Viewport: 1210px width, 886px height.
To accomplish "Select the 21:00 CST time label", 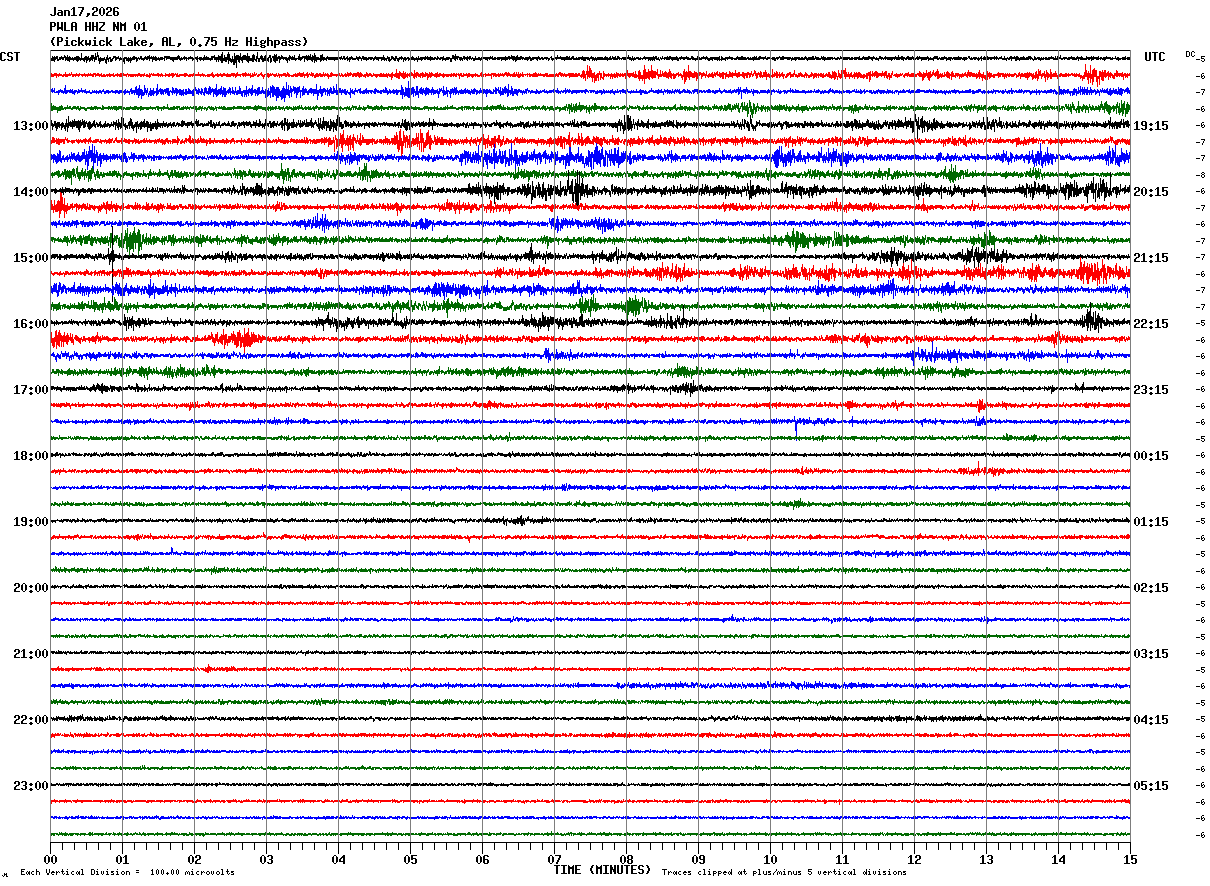I will pos(30,654).
